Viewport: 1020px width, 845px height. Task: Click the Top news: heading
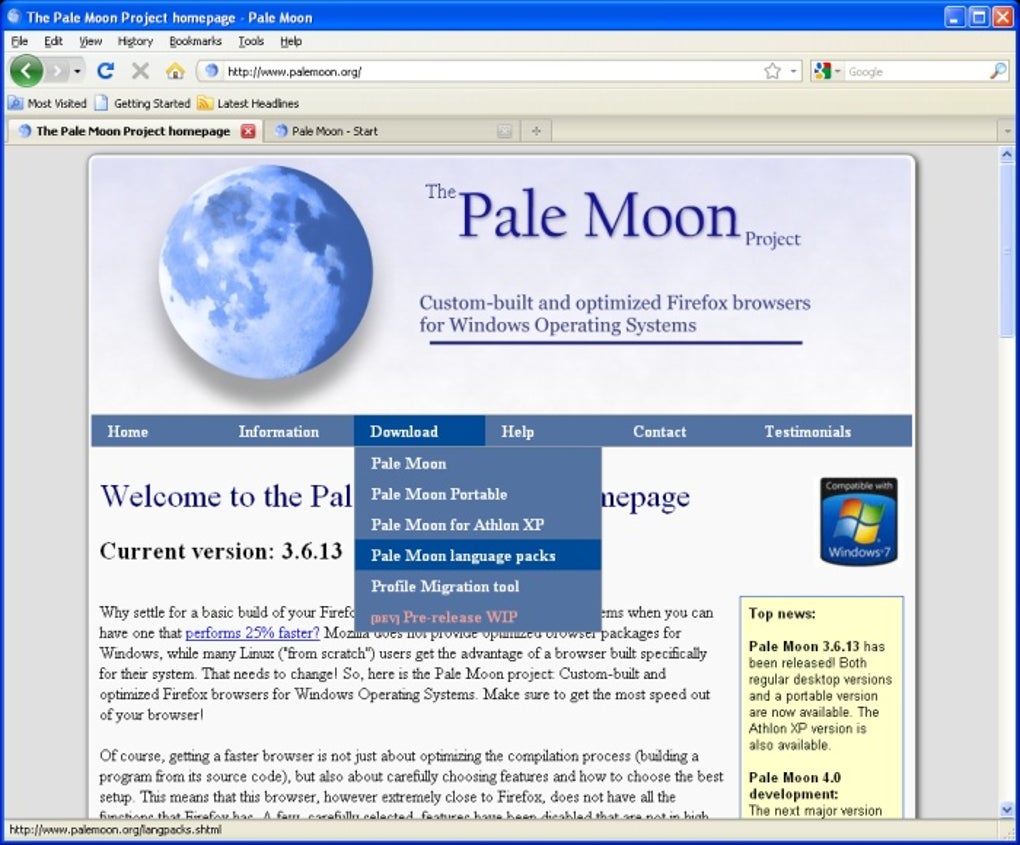coord(782,613)
